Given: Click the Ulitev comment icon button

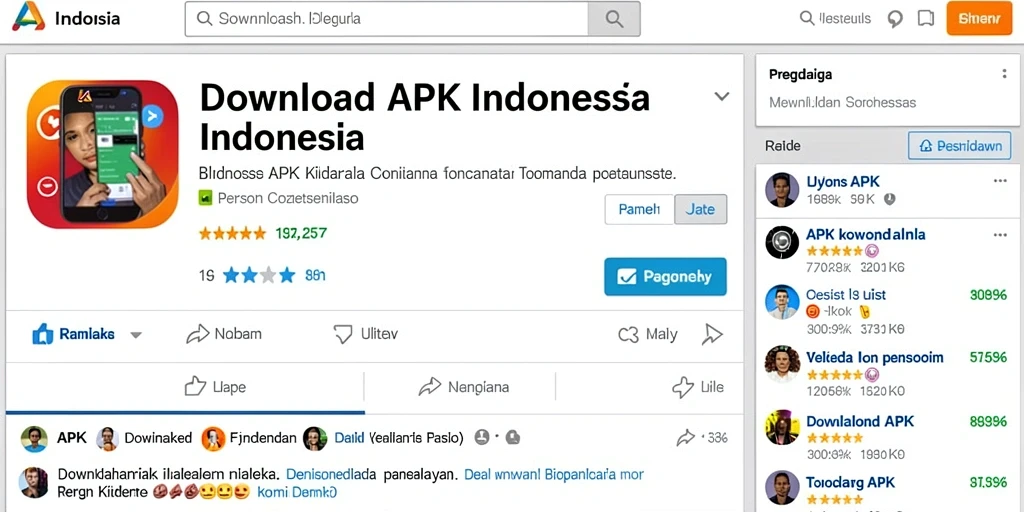Looking at the screenshot, I should (343, 334).
